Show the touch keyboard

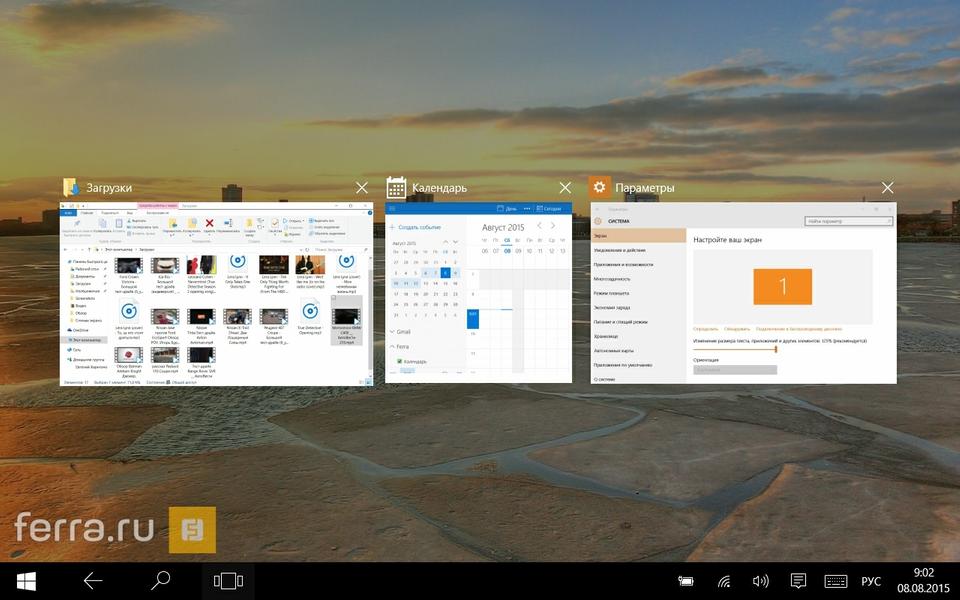836,581
